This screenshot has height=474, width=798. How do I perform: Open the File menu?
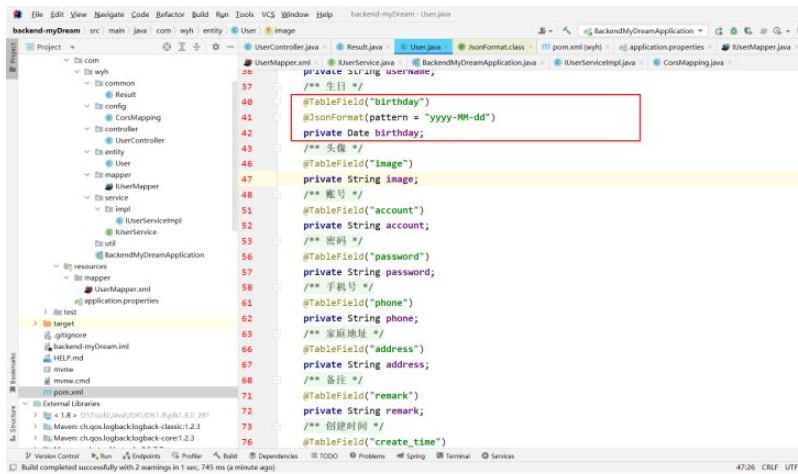click(37, 14)
